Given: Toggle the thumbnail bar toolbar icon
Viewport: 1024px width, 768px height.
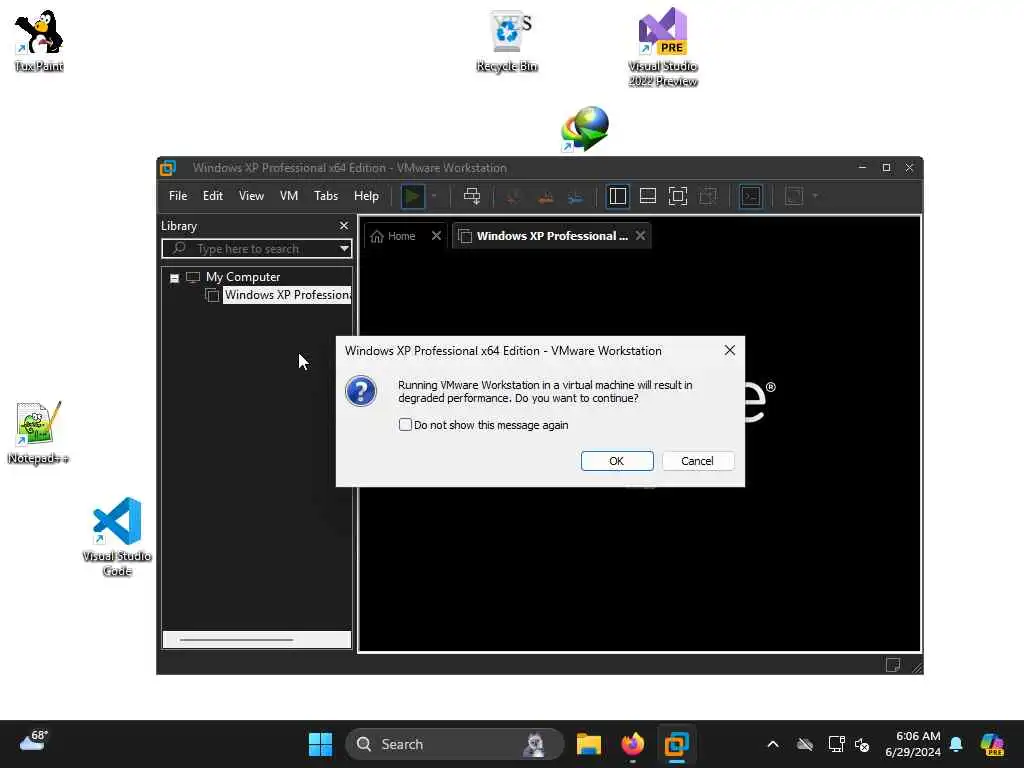Looking at the screenshot, I should [x=648, y=196].
